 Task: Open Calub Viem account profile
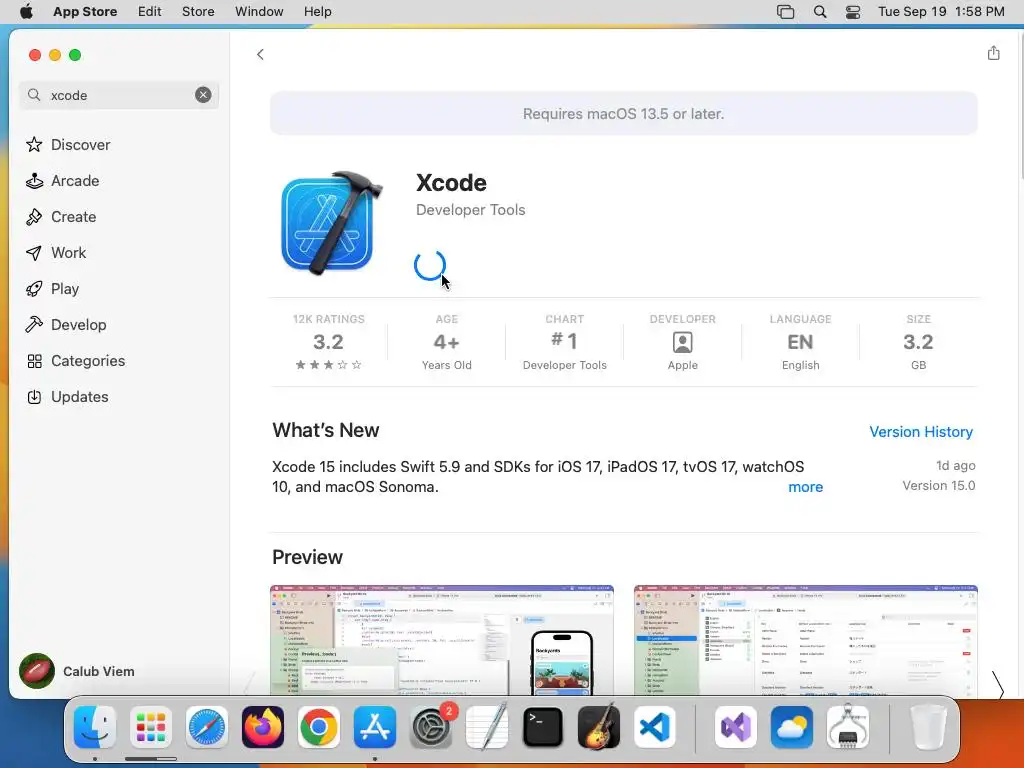(x=77, y=671)
